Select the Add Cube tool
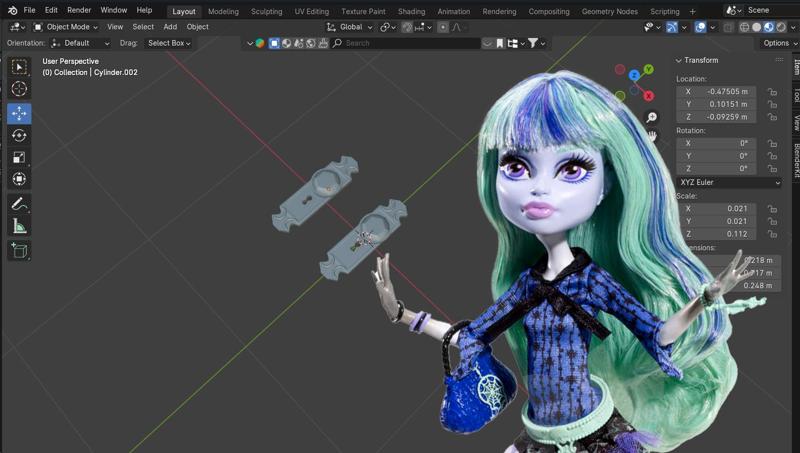Image resolution: width=800 pixels, height=453 pixels. click(19, 250)
